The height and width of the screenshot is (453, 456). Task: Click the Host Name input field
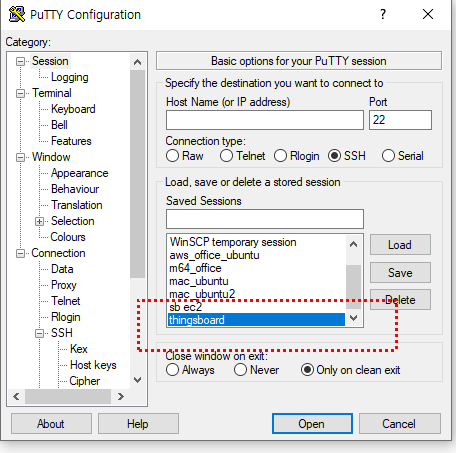click(x=265, y=120)
